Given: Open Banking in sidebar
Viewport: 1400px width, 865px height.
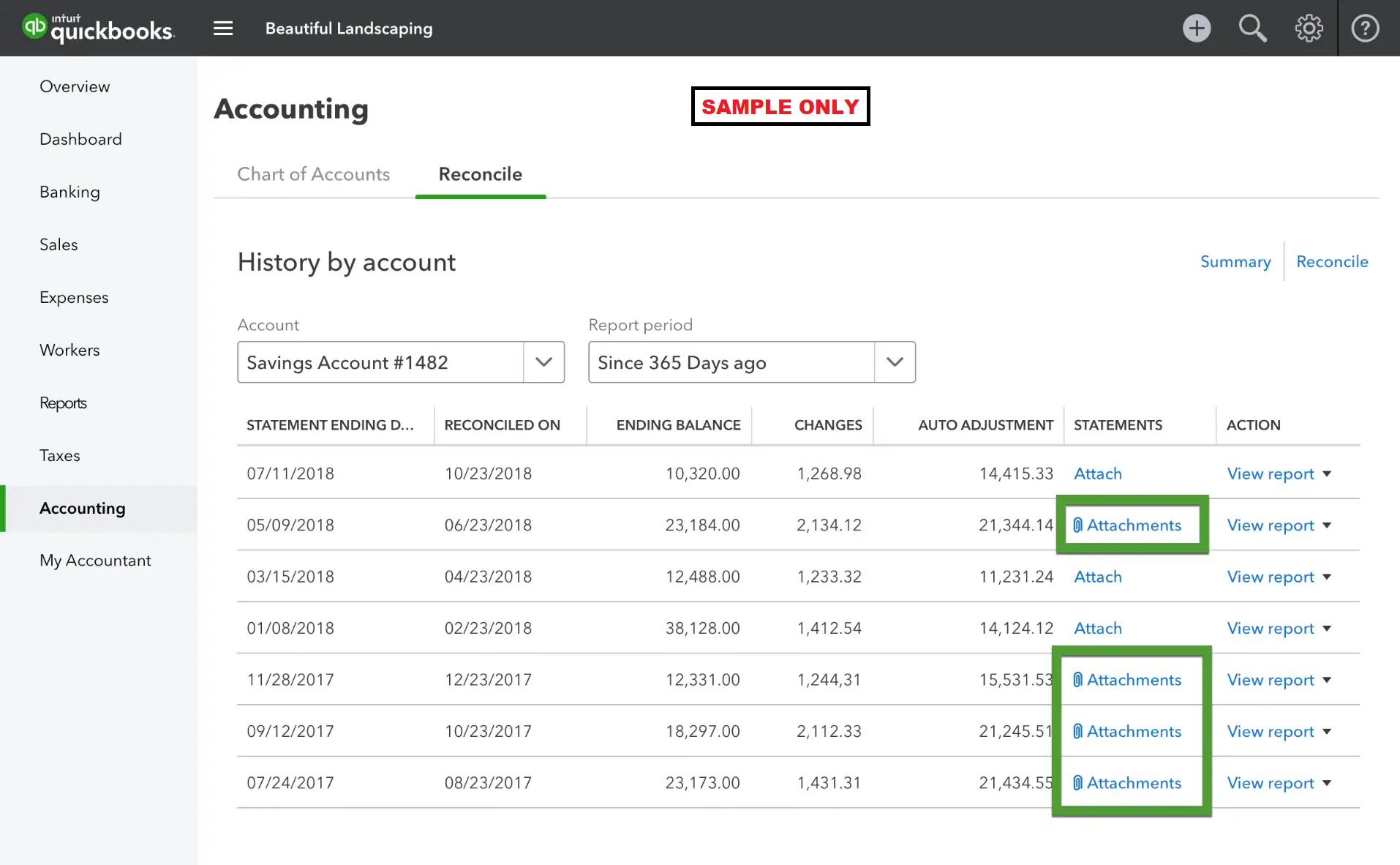Looking at the screenshot, I should 69,192.
